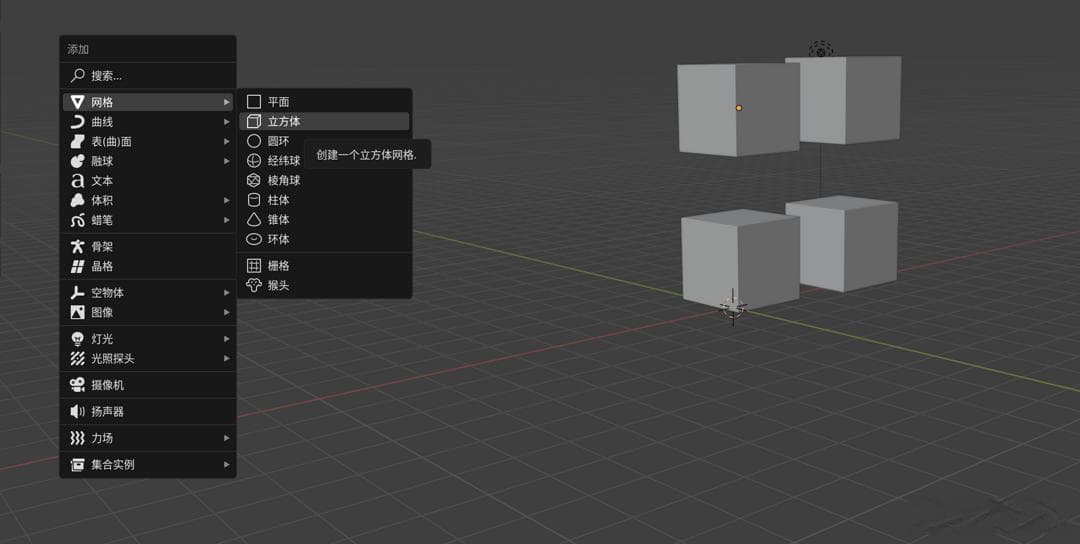This screenshot has height=544, width=1080.
Task: Click the 锥体 label text
Action: [x=278, y=220]
